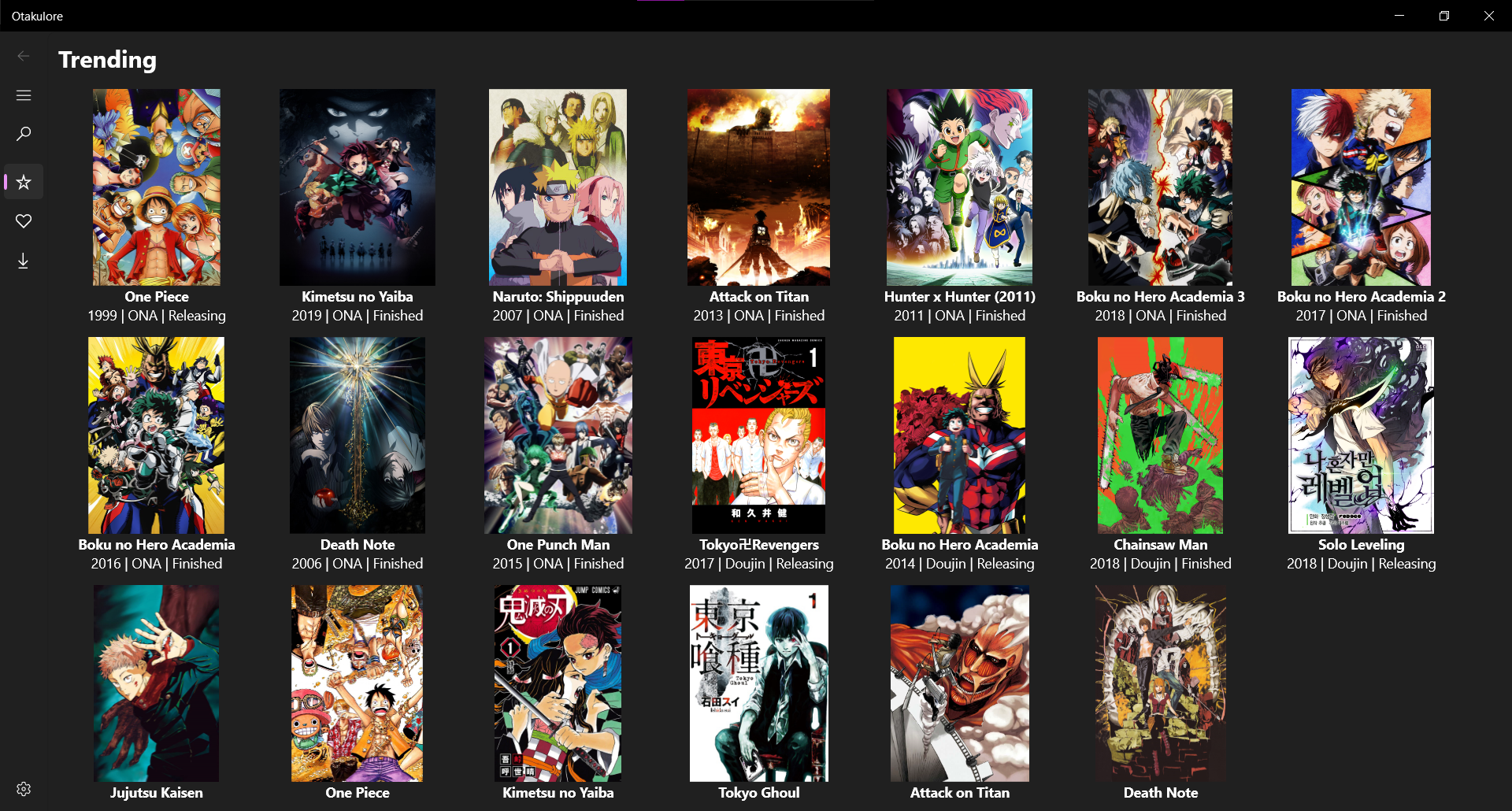This screenshot has height=811, width=1512.
Task: Open Solo Leveling cover
Action: pyautogui.click(x=1362, y=435)
